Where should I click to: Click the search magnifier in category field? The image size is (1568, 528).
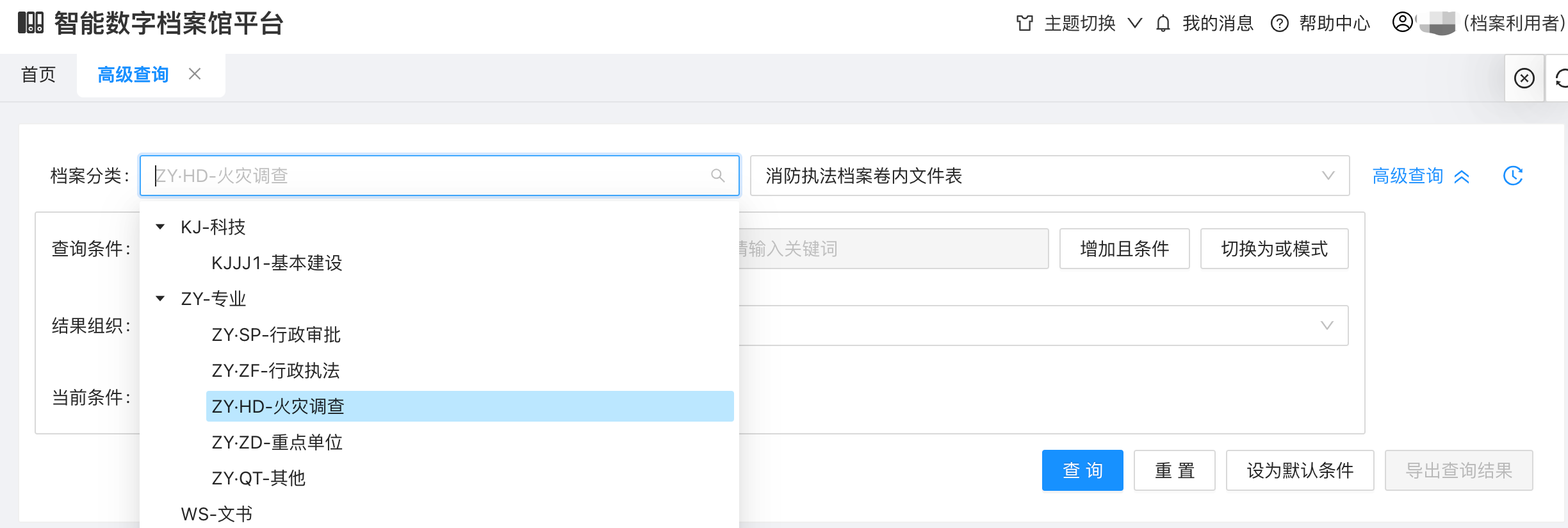point(717,176)
